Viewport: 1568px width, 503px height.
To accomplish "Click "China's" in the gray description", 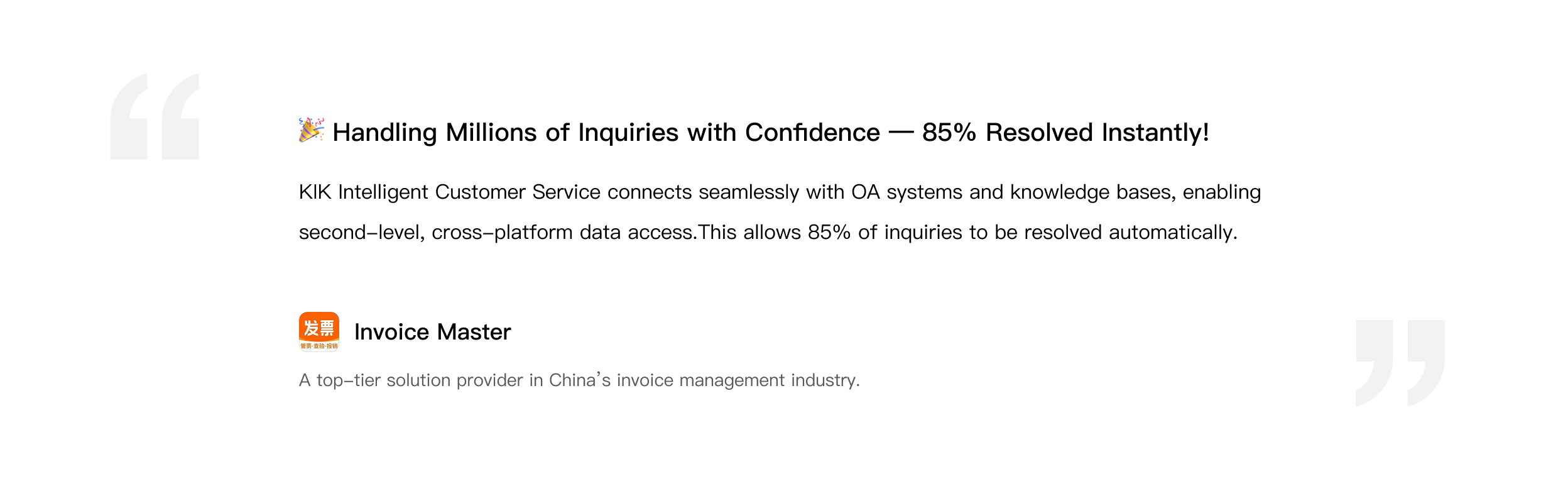I will point(580,380).
